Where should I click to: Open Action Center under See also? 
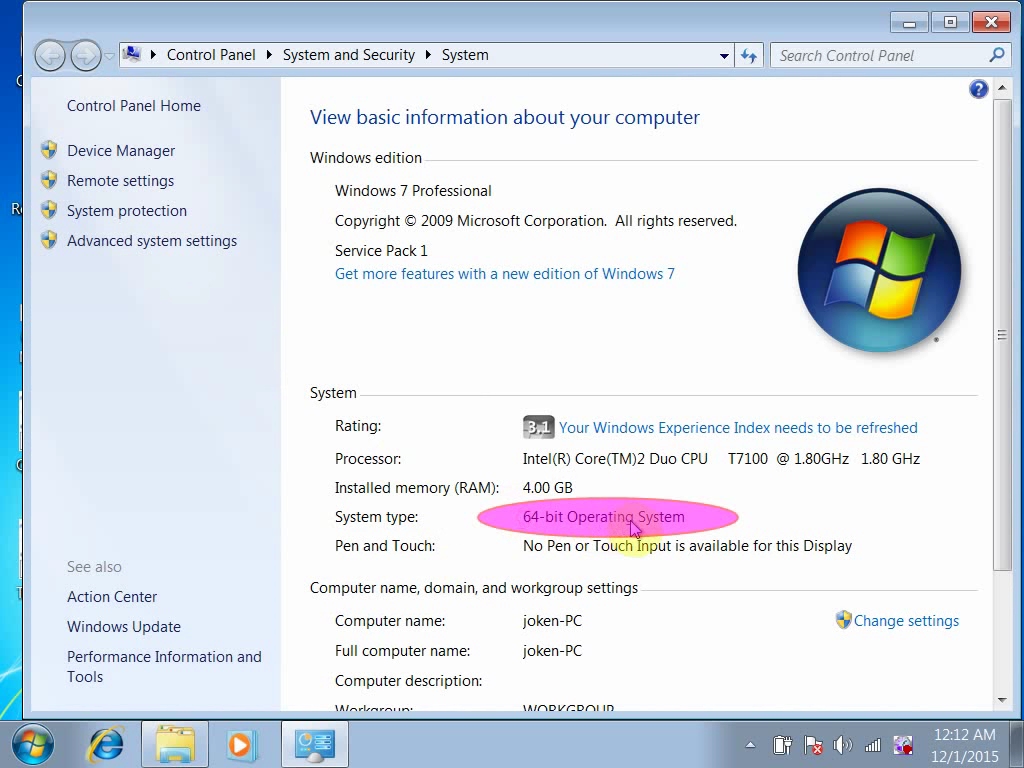coord(112,597)
